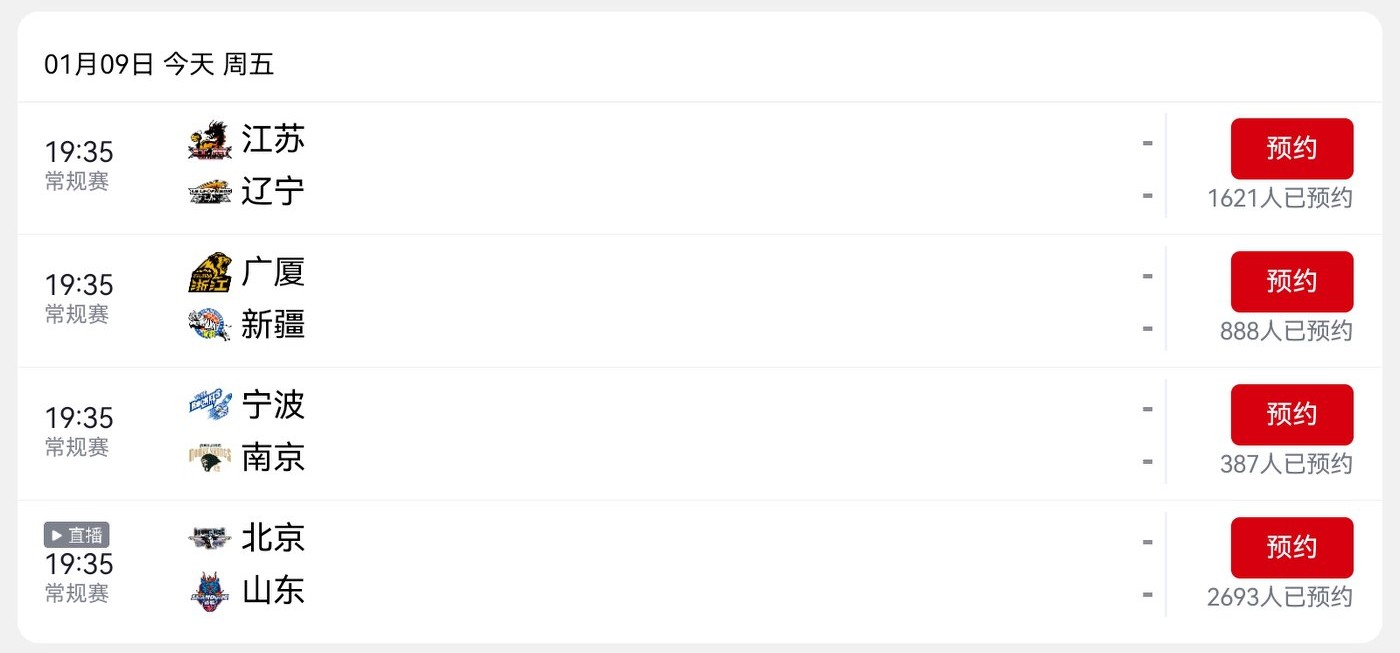Open the 山东 team name link
The height and width of the screenshot is (653, 1400).
(273, 590)
